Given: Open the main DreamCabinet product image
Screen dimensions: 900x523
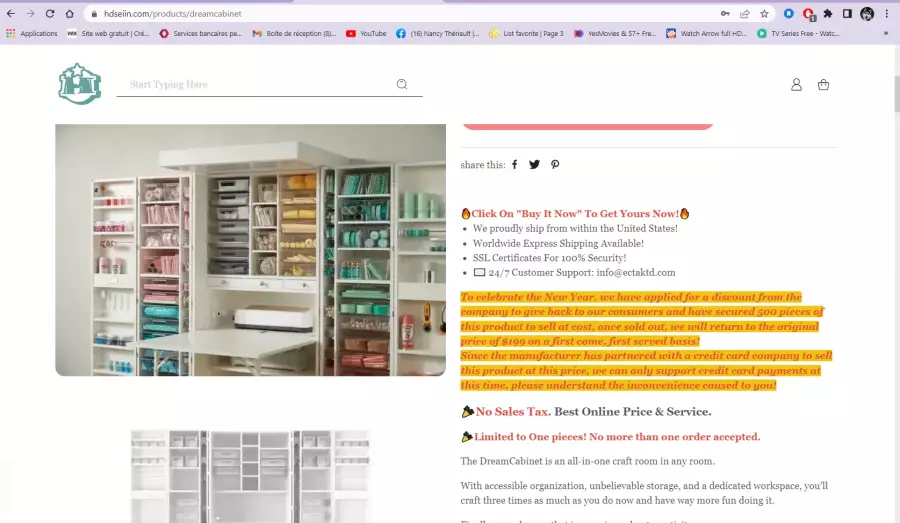Looking at the screenshot, I should pos(250,250).
